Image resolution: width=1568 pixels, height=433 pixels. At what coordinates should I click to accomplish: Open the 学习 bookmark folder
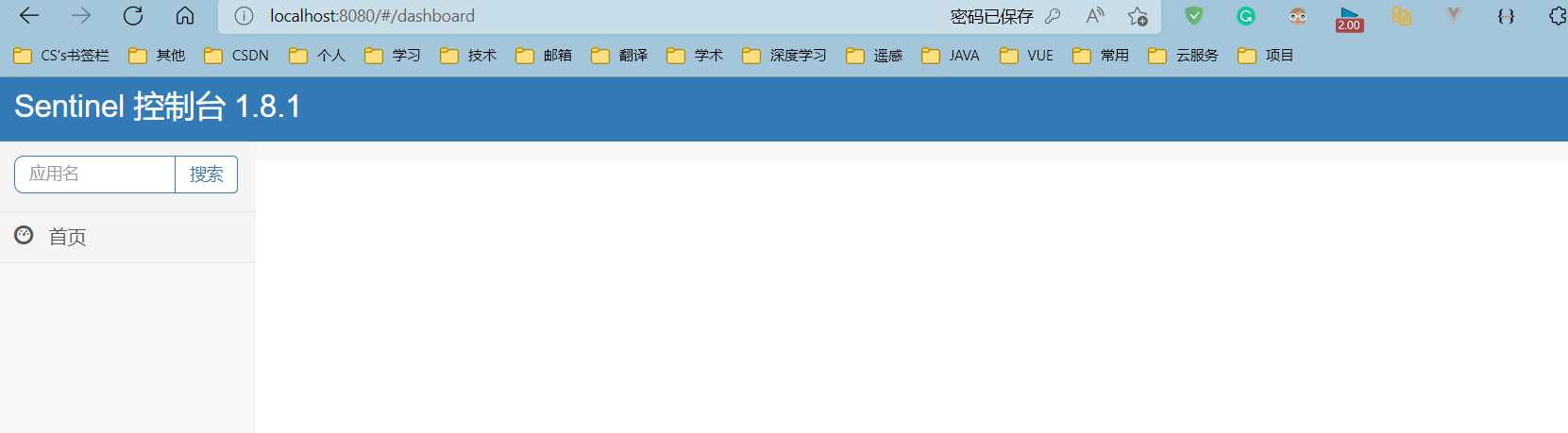tap(393, 56)
